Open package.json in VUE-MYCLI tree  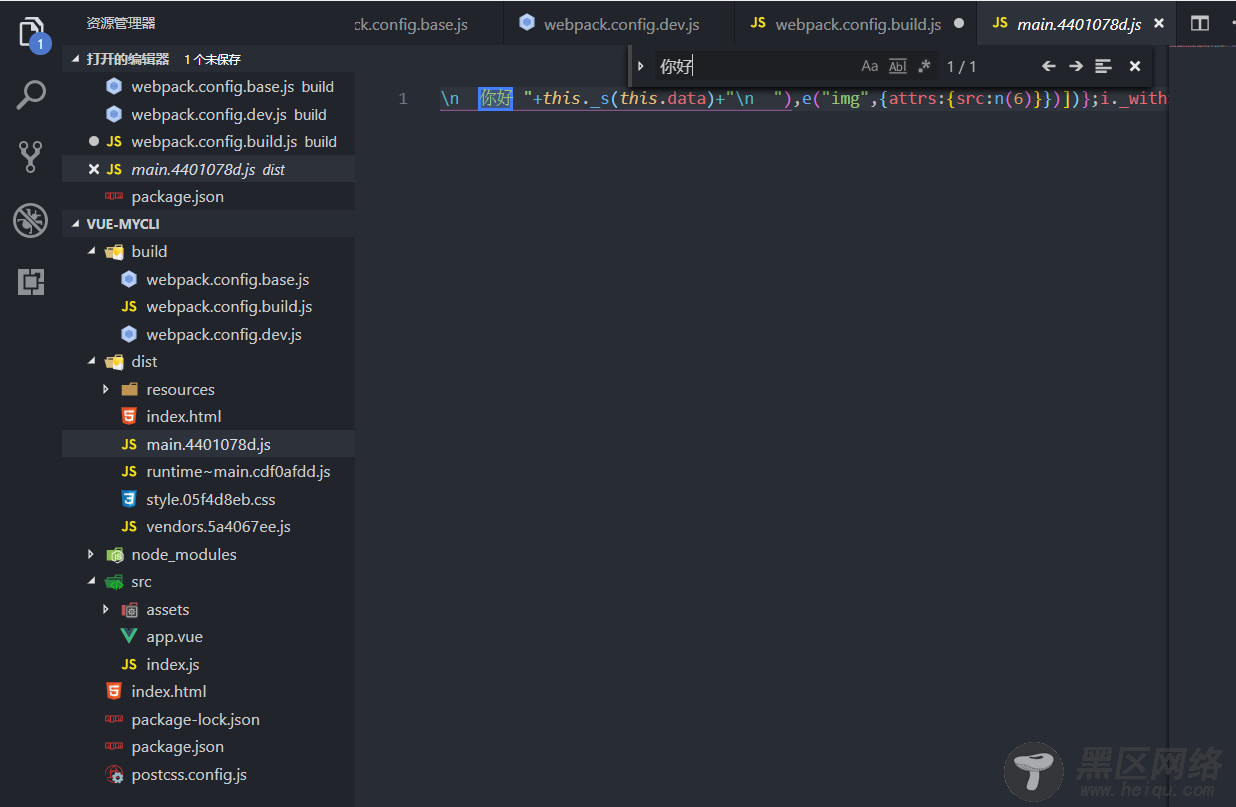coord(208,746)
